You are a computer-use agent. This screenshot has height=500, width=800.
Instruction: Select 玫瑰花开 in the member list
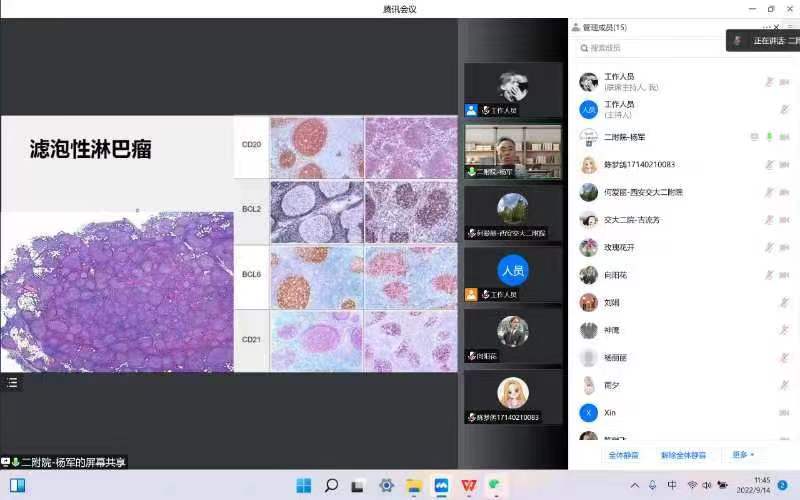tap(620, 247)
